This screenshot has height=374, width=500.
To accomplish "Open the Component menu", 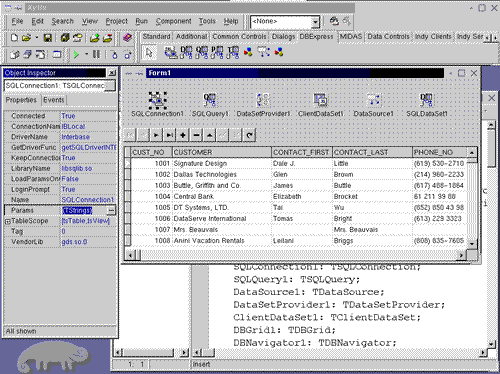I will tap(174, 21).
